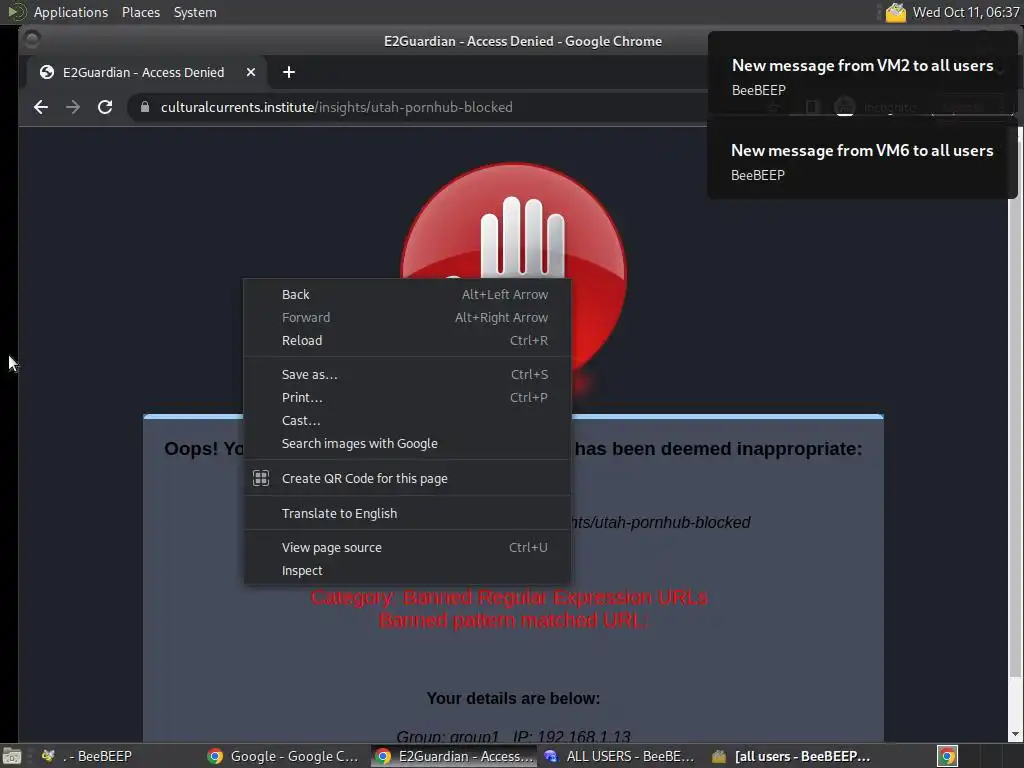Click the Chrome icon at taskbar right end

948,756
